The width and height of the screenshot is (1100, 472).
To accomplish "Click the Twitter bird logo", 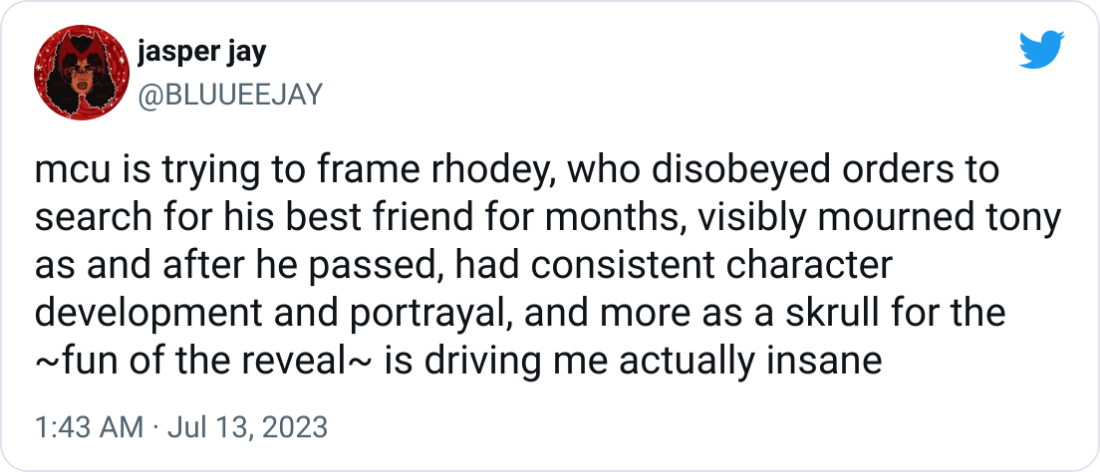I will 1041,50.
